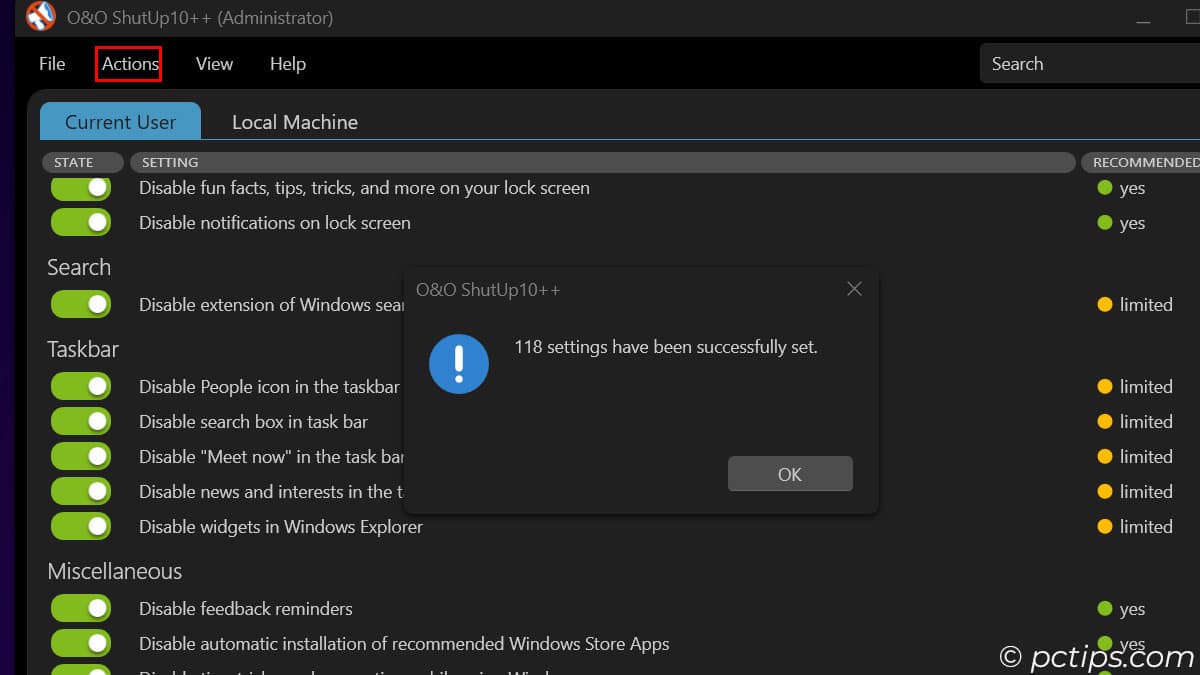Viewport: 1200px width, 675px height.
Task: Toggle Disable fun facts on lock screen
Action: tap(81, 188)
